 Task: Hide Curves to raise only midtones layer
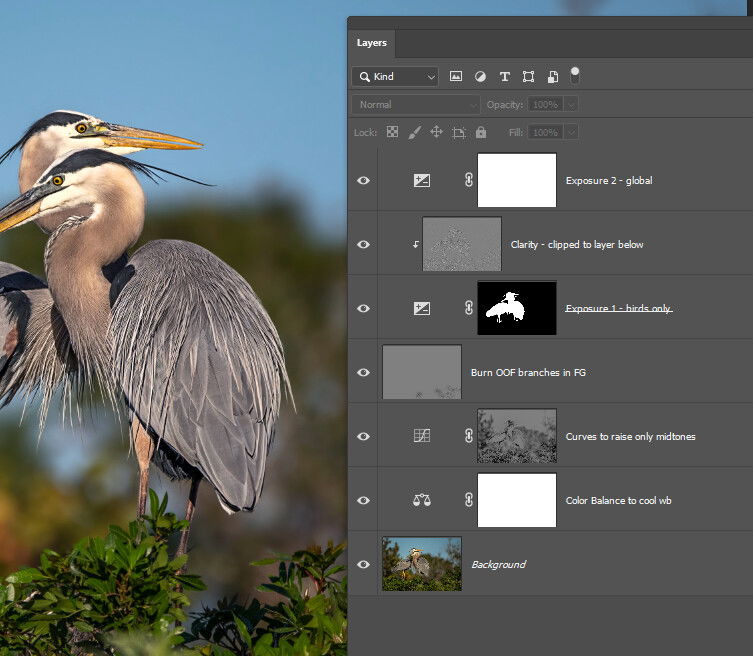tap(364, 436)
